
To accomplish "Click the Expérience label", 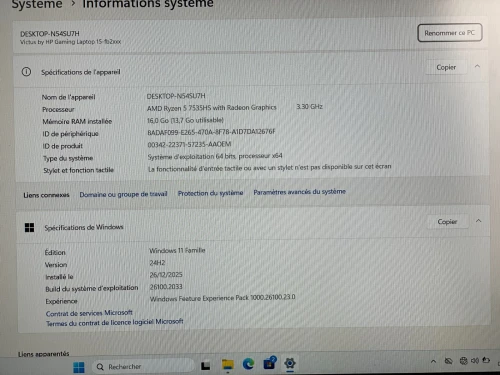I will click(x=61, y=301).
